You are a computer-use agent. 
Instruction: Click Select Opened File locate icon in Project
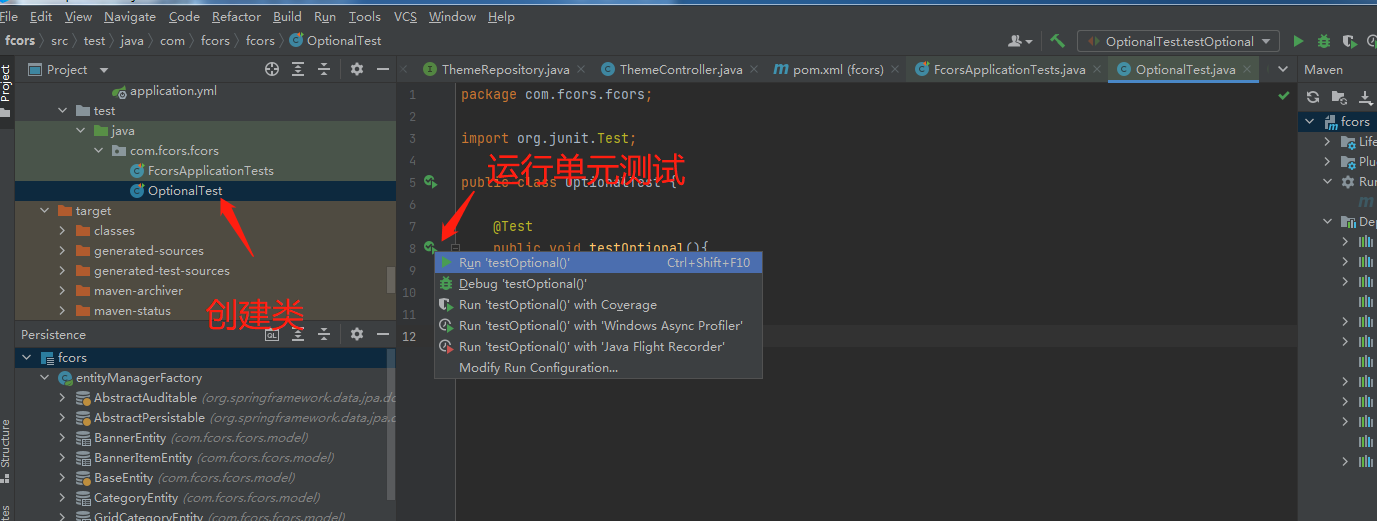point(272,69)
